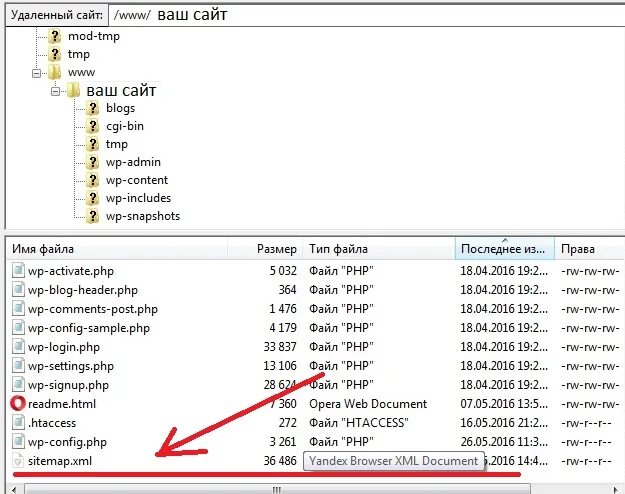Click the file icon of wp-blog-header.php
This screenshot has height=494, width=625.
18,289
